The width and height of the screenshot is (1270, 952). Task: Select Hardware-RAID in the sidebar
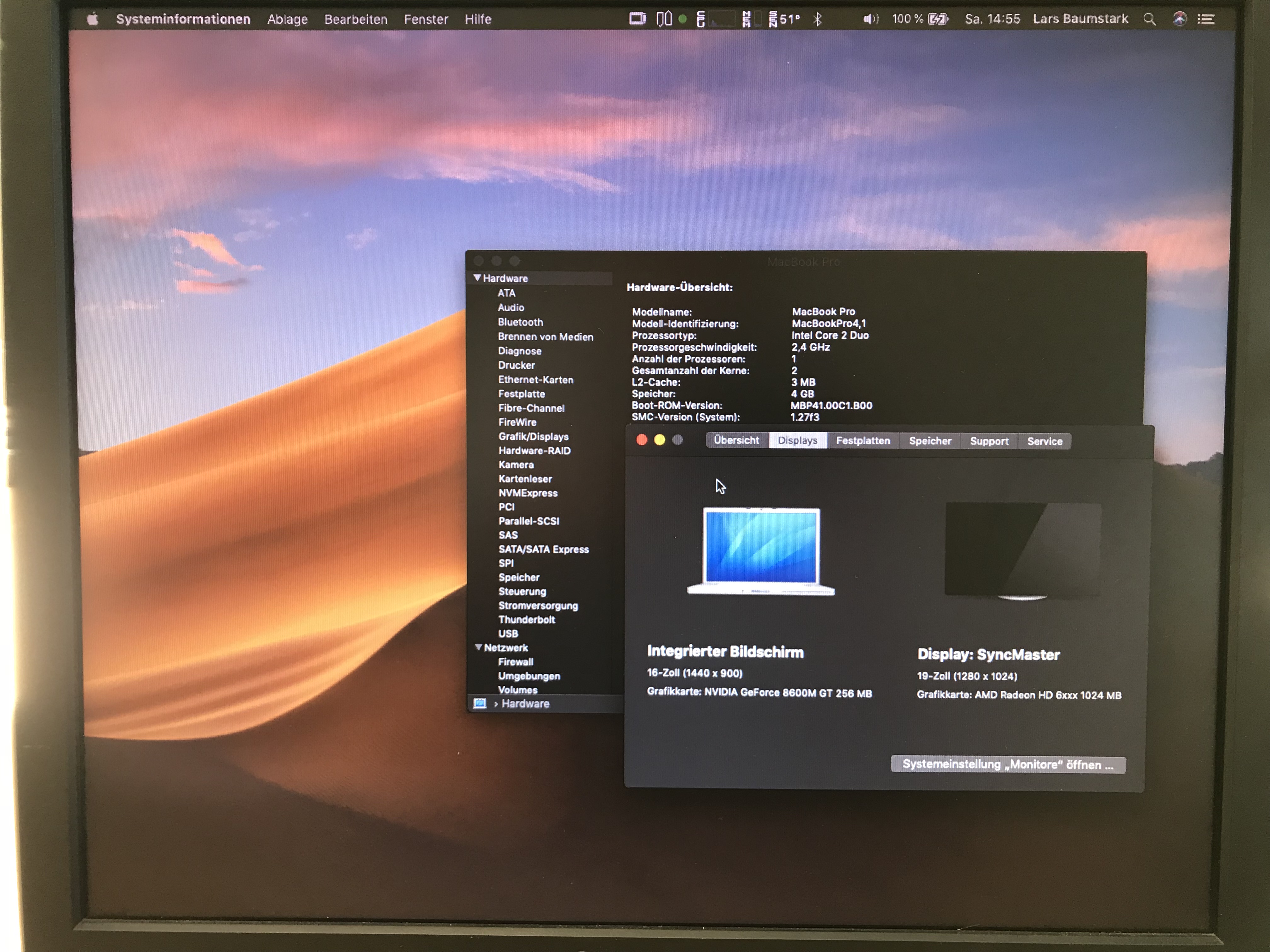(x=535, y=450)
